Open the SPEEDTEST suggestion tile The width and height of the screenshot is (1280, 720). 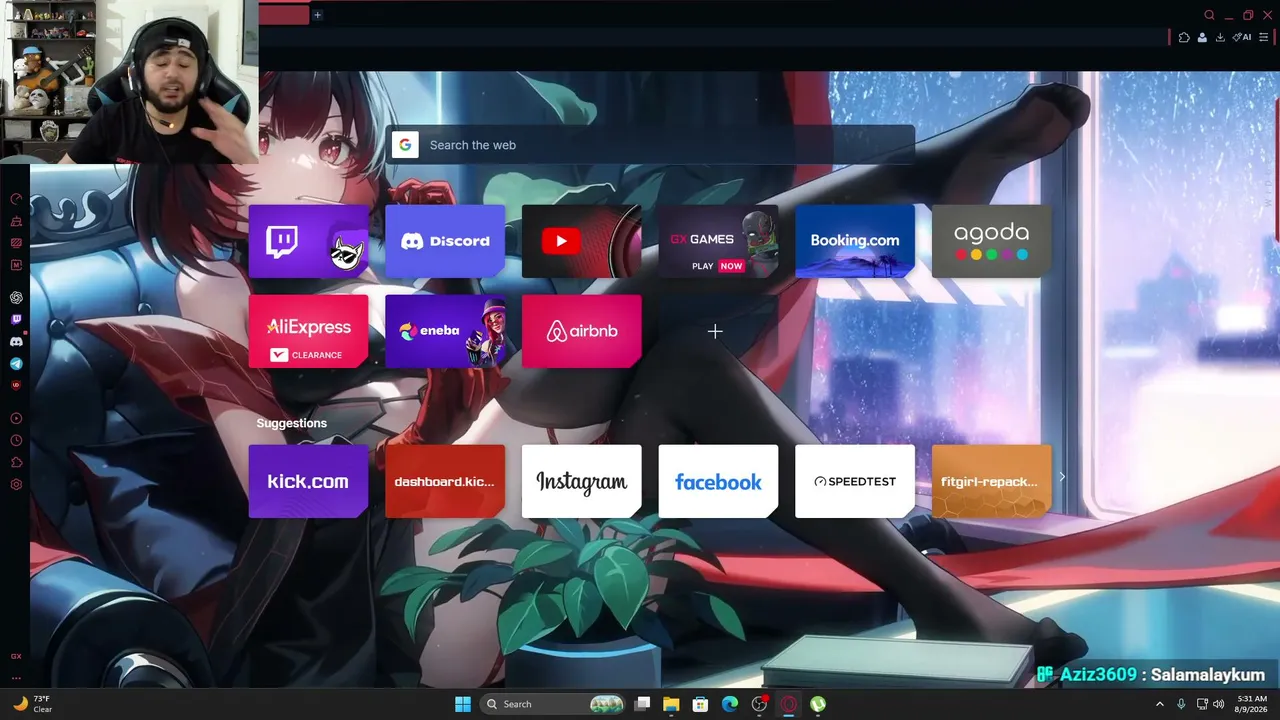[855, 481]
